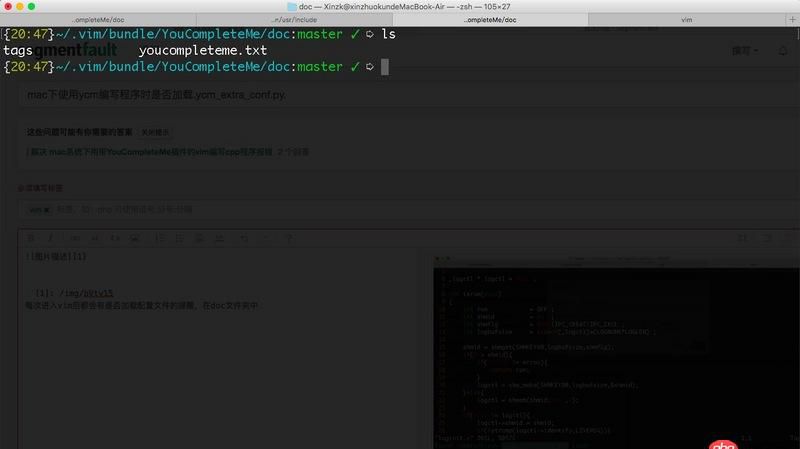This screenshot has height=449, width=800.
Task: Switch to the vim terminal tab
Action: (x=687, y=20)
